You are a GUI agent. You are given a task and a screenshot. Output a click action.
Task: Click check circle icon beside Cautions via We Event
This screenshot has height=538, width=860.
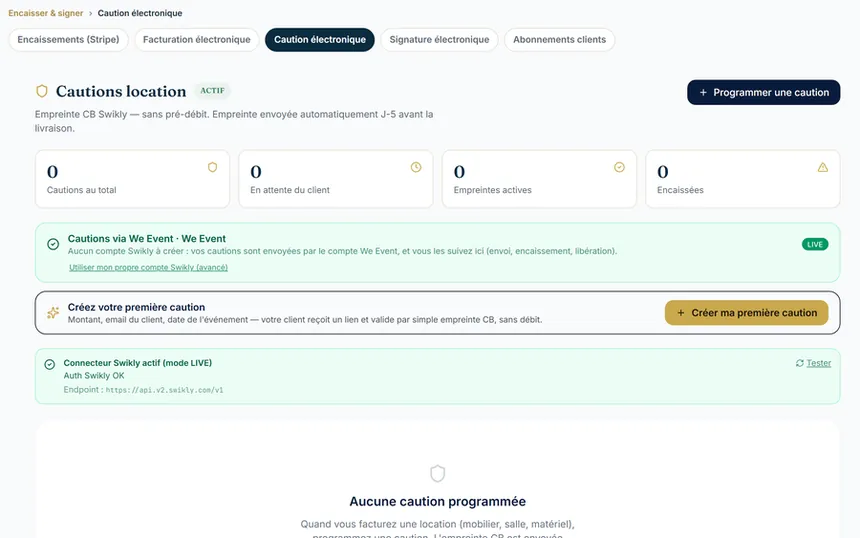pos(53,244)
